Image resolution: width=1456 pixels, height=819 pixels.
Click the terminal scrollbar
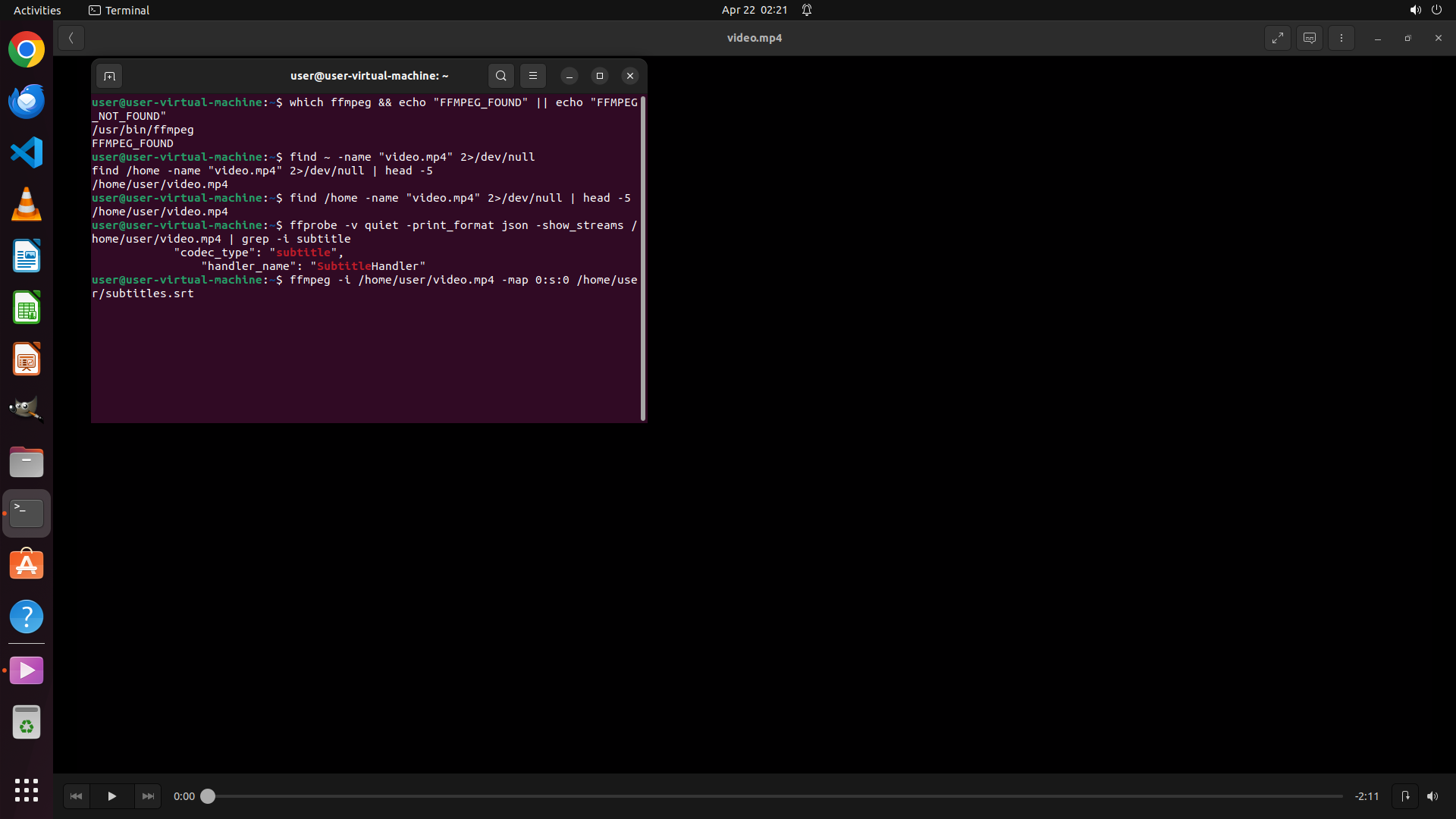point(643,258)
